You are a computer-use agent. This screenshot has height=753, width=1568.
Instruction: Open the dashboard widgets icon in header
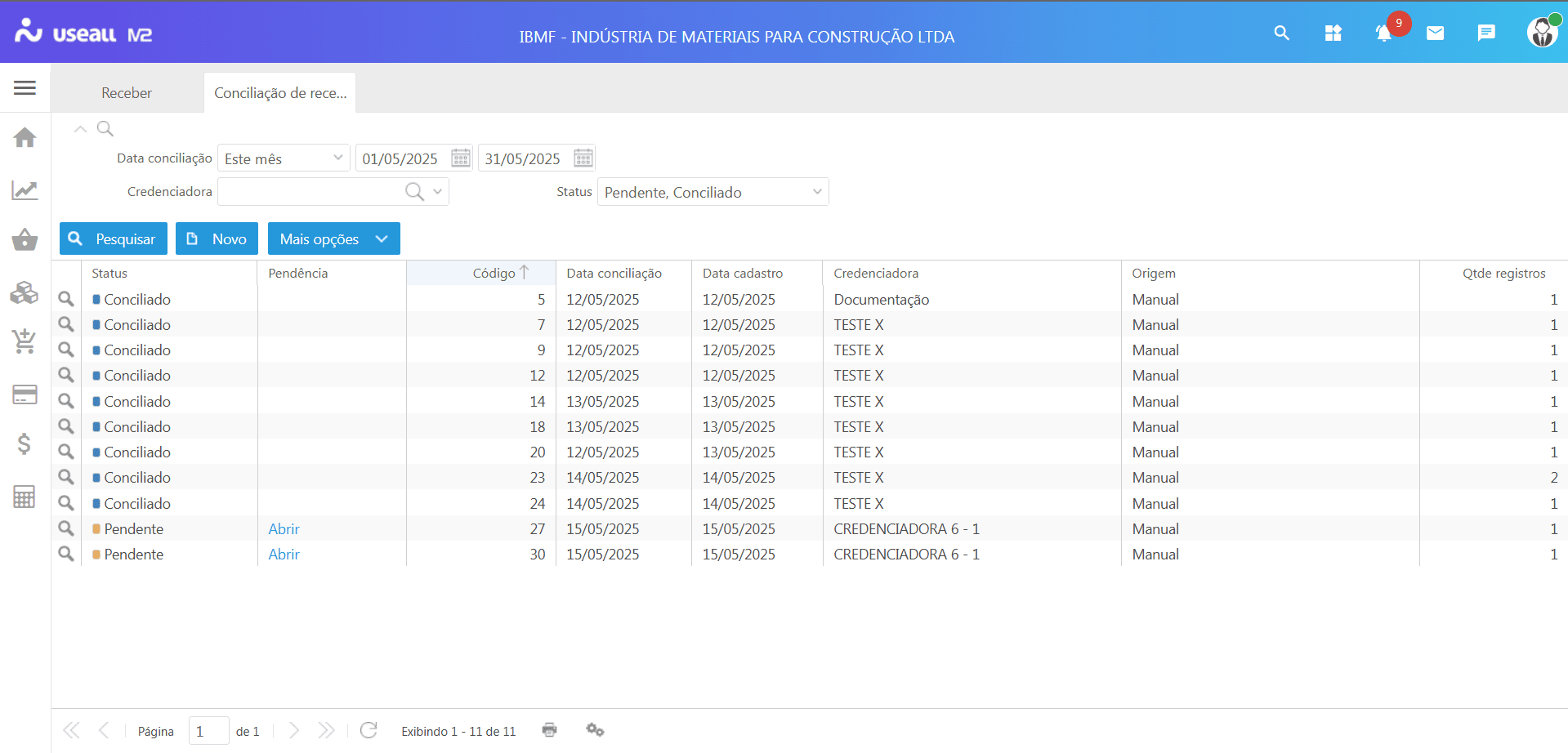(x=1333, y=33)
